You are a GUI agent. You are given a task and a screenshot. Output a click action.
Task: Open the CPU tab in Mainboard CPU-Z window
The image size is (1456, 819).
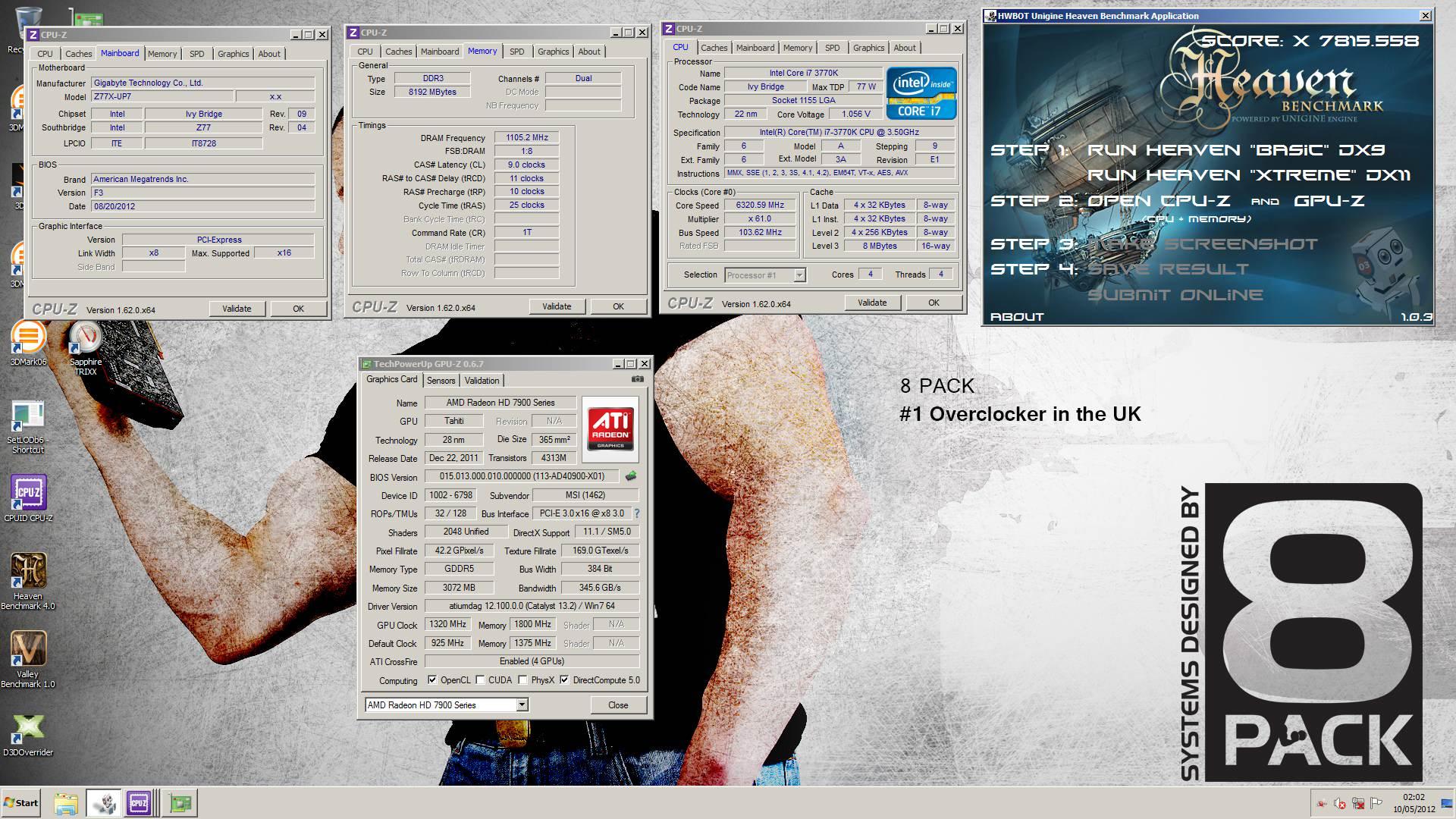pyautogui.click(x=45, y=54)
